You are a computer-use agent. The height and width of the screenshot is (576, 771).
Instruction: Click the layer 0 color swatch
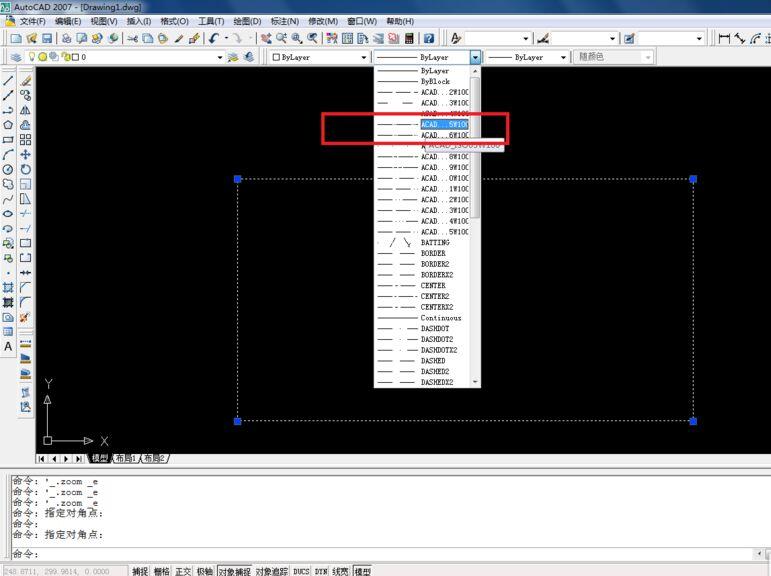[75, 57]
